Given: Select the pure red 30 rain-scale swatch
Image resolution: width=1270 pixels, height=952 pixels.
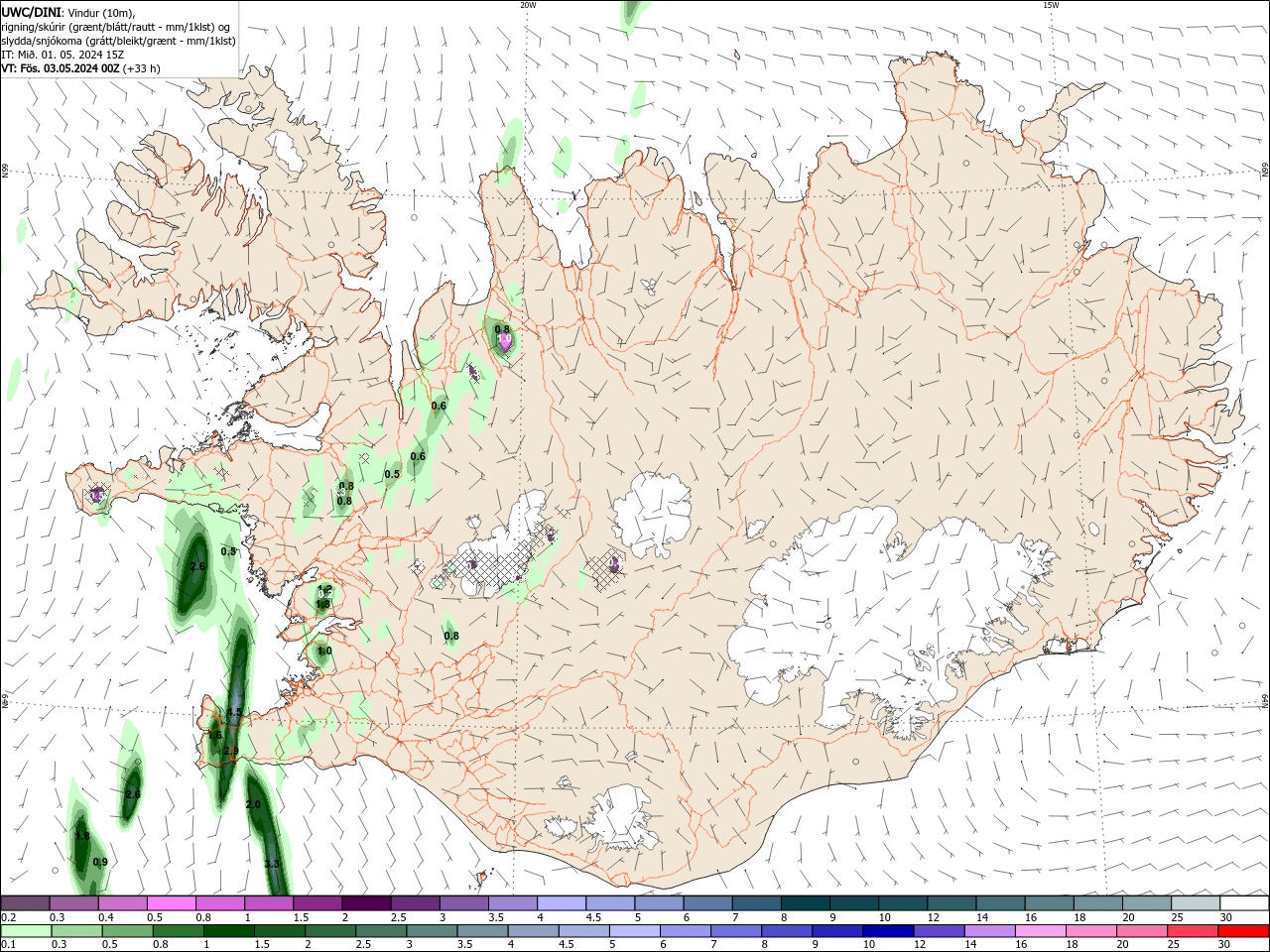Looking at the screenshot, I should [1241, 931].
